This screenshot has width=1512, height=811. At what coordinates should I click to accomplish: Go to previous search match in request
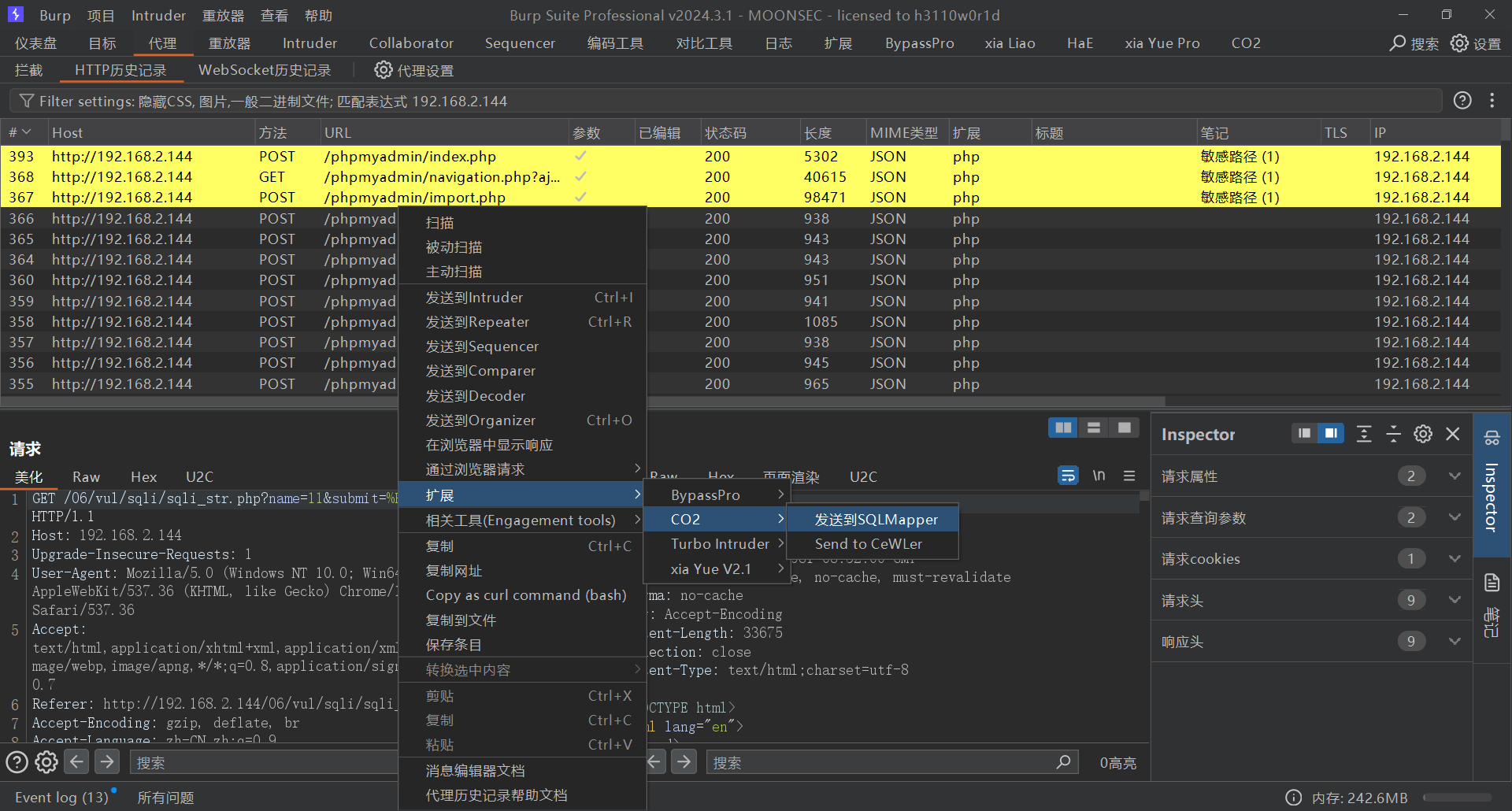(x=76, y=761)
